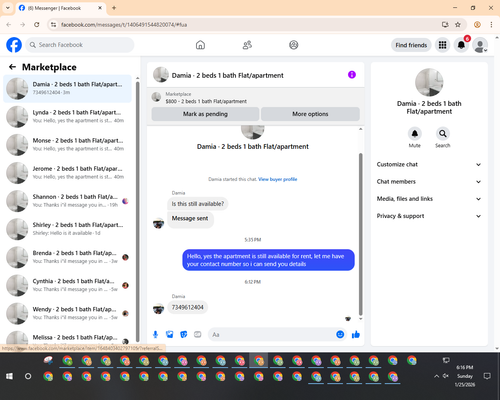Search within the conversation
The height and width of the screenshot is (400, 500).
coord(443,134)
